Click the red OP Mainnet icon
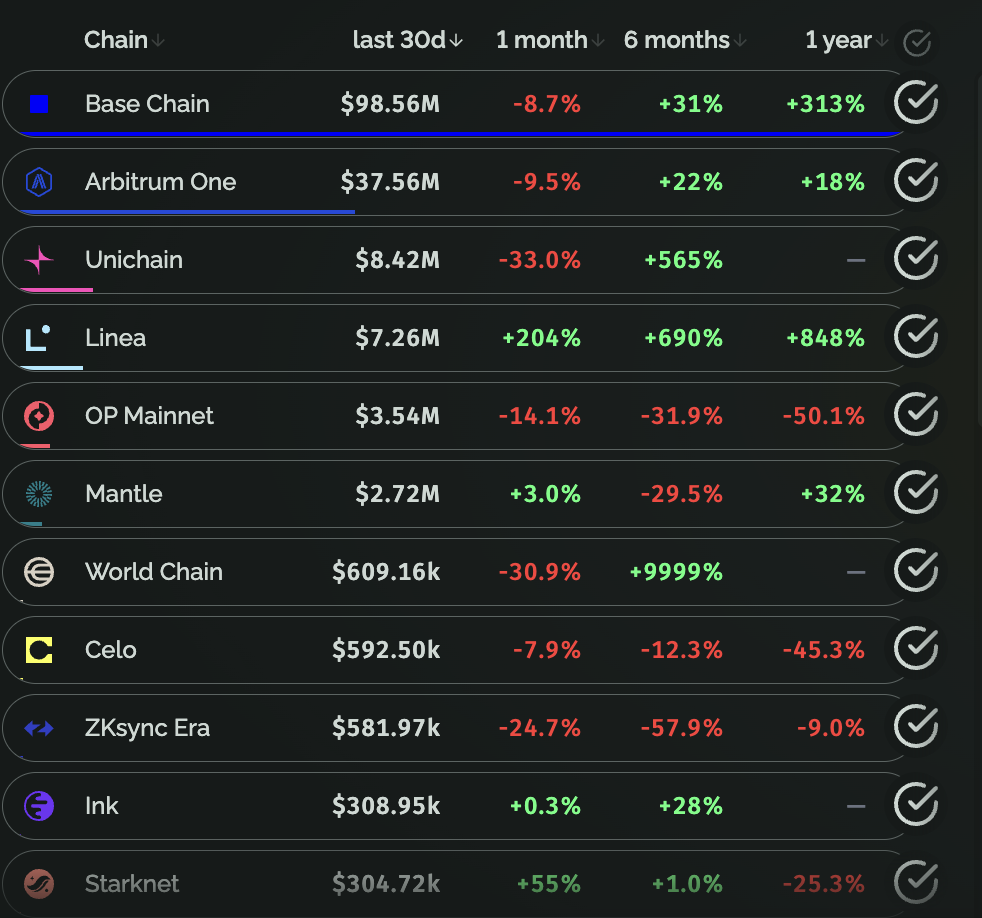The width and height of the screenshot is (982, 918). click(x=39, y=416)
